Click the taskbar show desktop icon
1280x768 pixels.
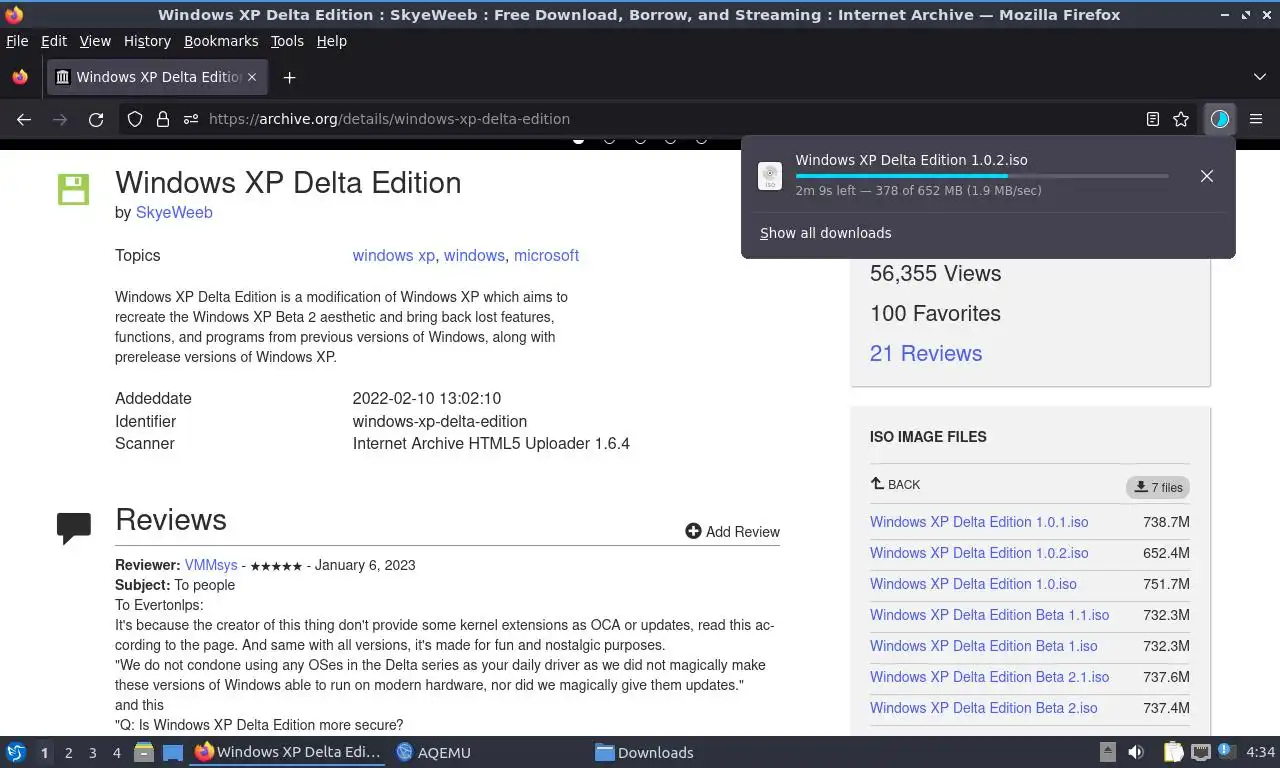[x=173, y=752]
